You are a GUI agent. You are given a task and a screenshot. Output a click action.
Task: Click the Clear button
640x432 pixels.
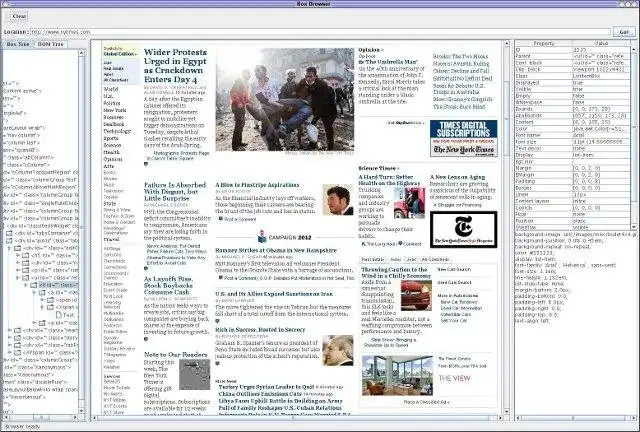point(19,16)
